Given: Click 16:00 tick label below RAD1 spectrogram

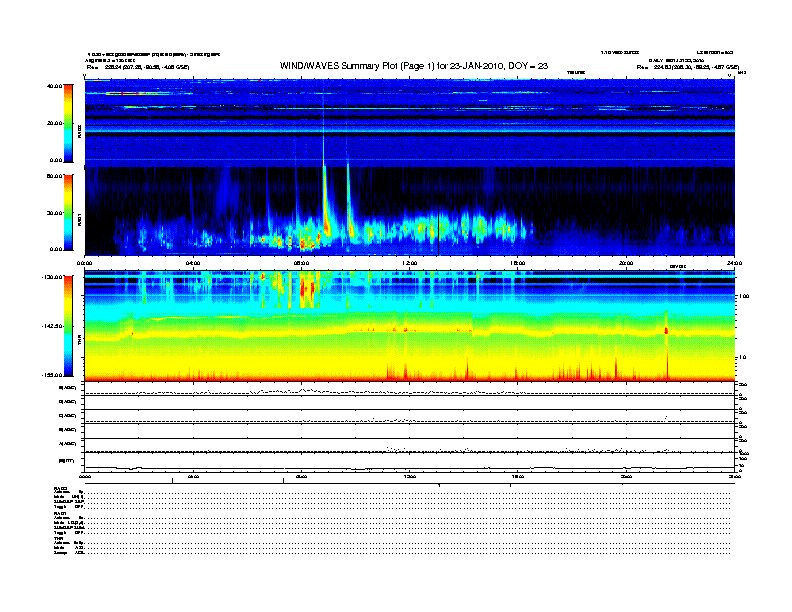Looking at the screenshot, I should pos(518,263).
